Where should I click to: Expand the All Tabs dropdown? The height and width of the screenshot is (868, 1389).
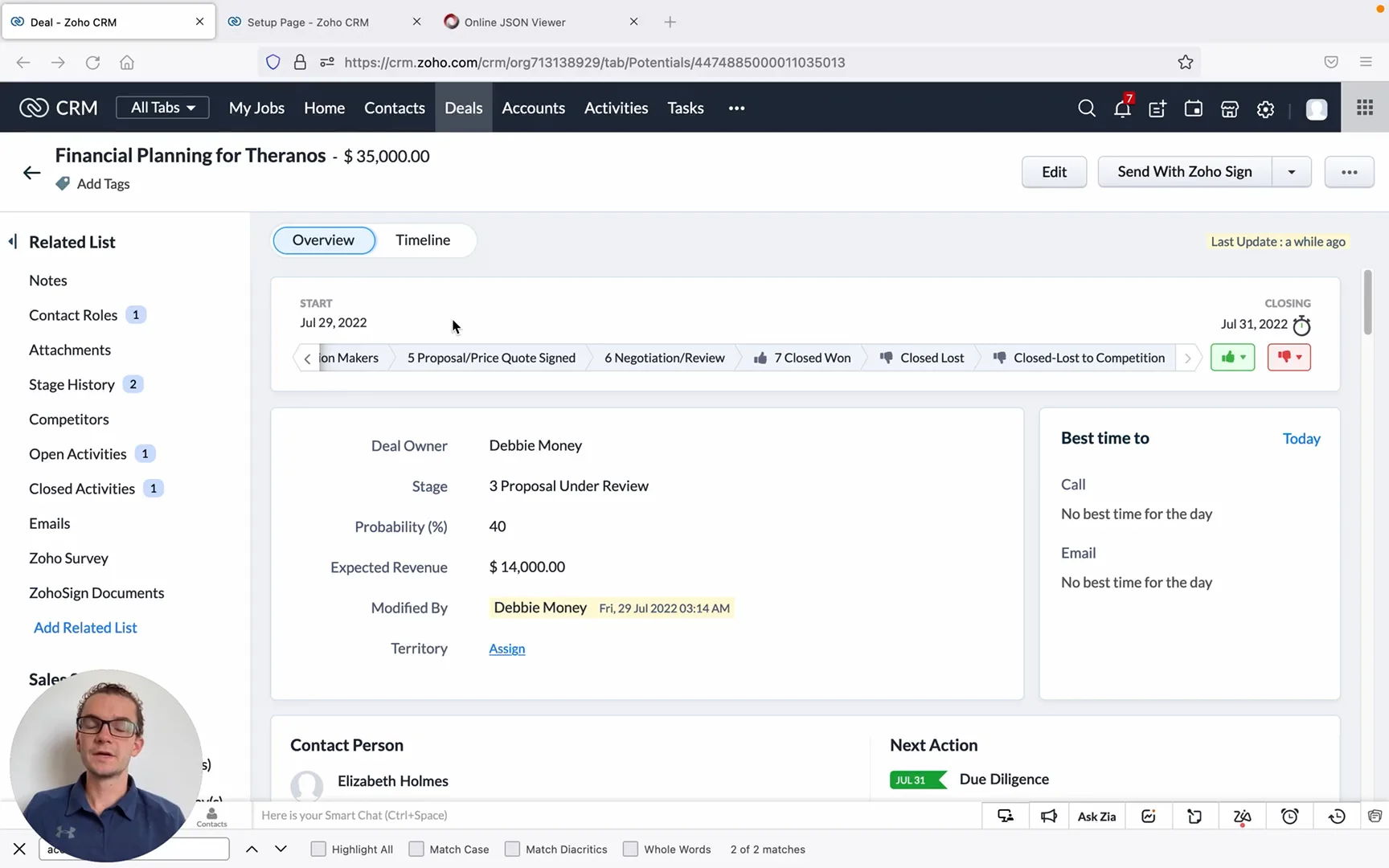(162, 108)
